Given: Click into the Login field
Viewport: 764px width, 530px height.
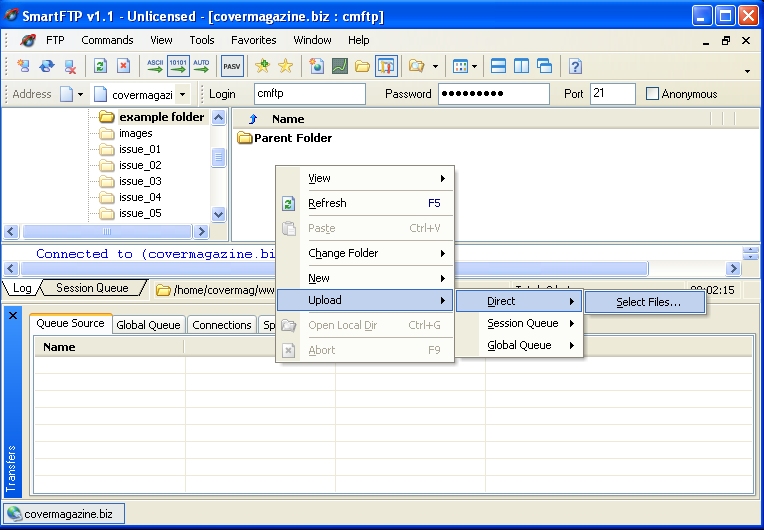Looking at the screenshot, I should tap(309, 94).
